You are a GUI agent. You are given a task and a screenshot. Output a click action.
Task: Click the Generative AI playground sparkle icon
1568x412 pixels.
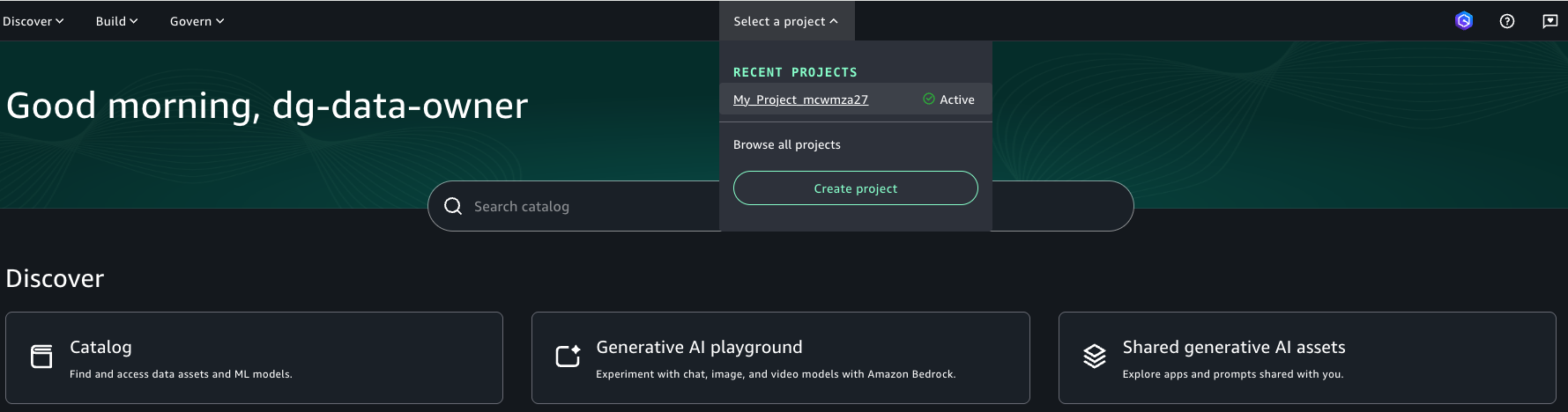point(568,356)
